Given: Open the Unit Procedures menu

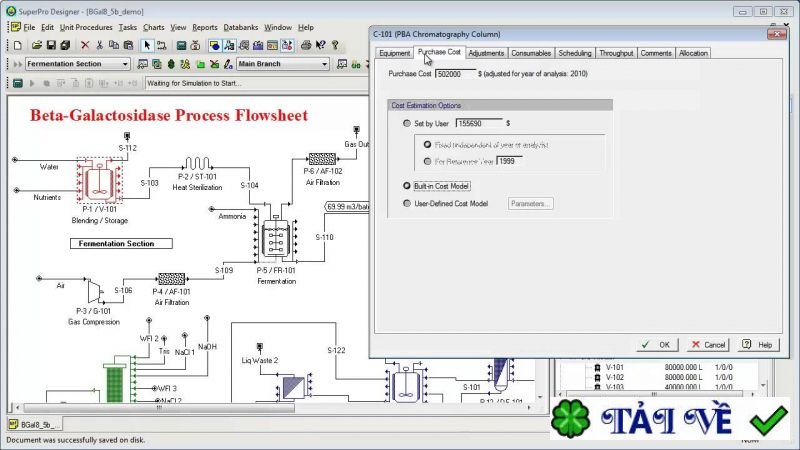Looking at the screenshot, I should (x=86, y=27).
